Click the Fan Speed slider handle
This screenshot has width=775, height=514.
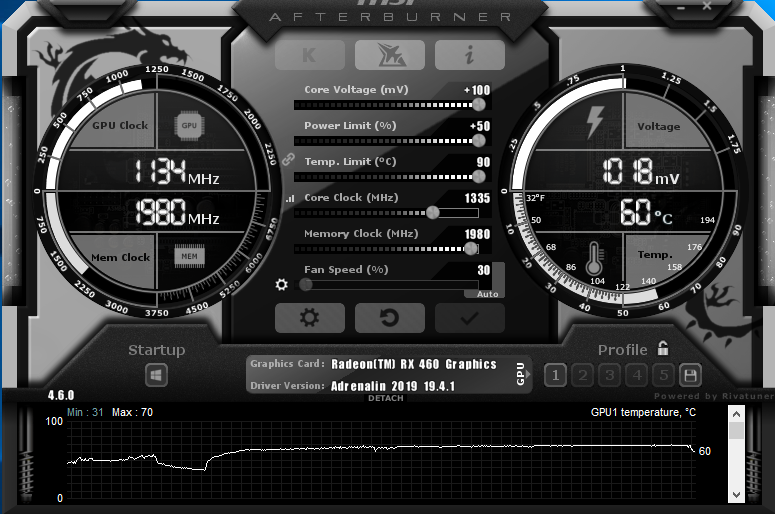click(305, 284)
